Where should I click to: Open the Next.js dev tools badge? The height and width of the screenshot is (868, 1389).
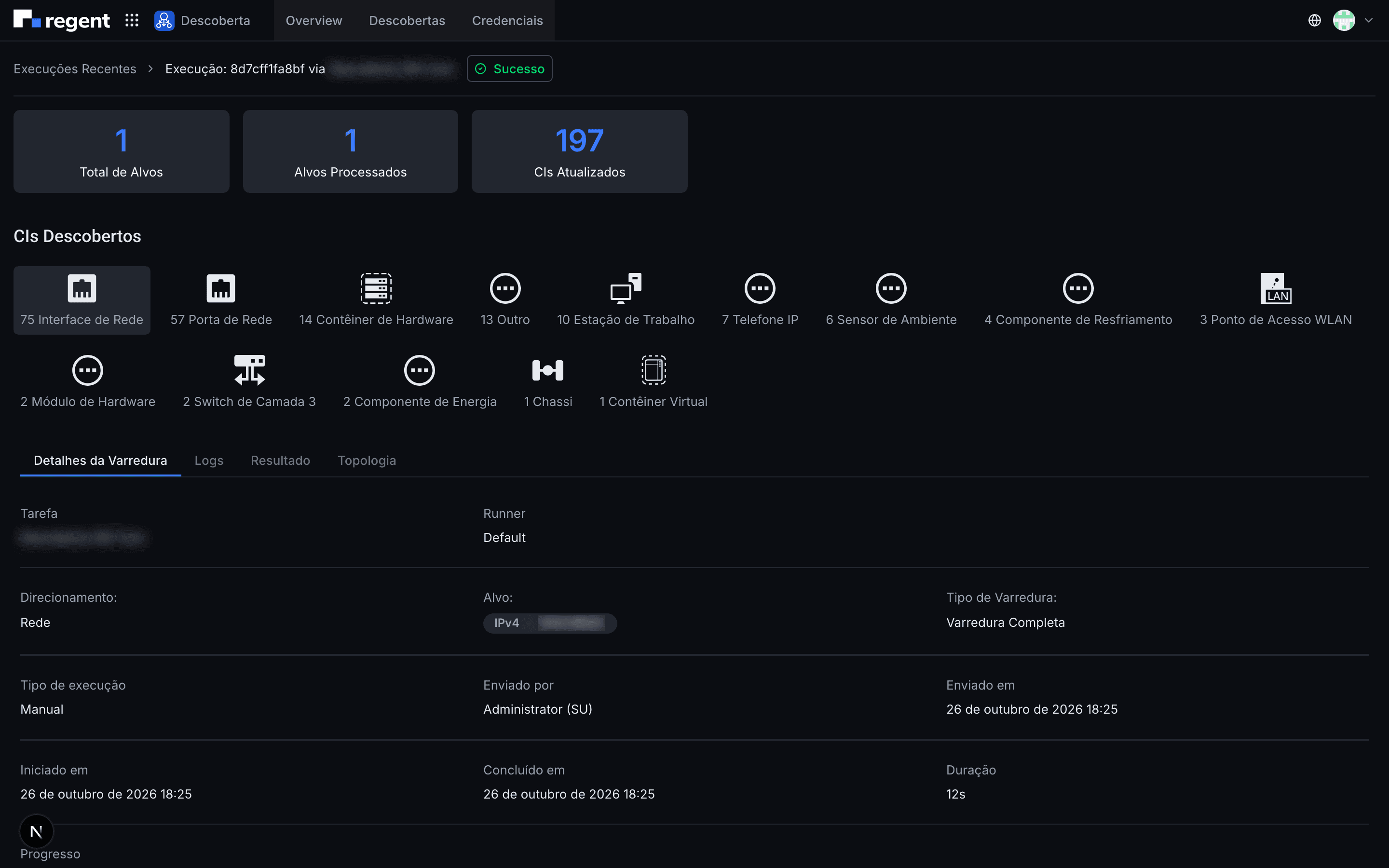point(36,831)
